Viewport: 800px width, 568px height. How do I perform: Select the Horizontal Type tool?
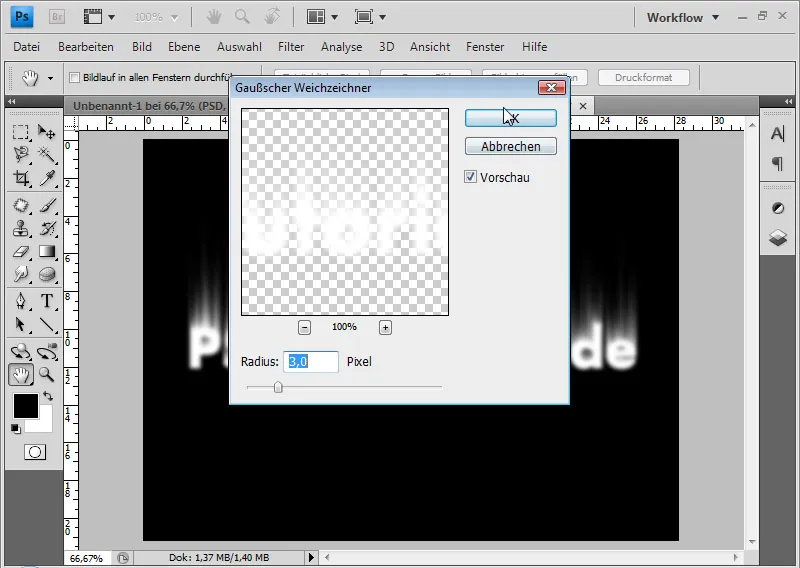point(46,301)
